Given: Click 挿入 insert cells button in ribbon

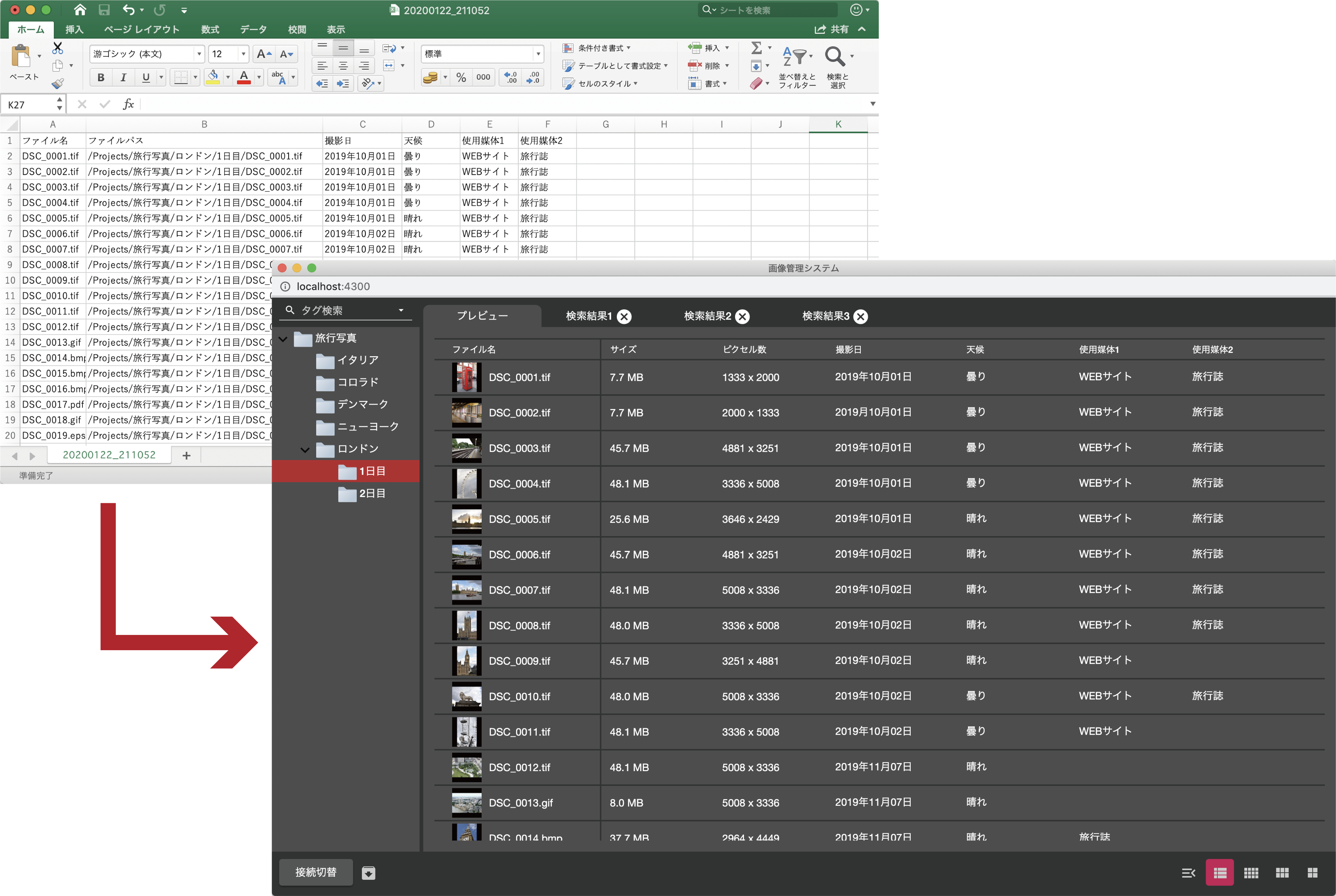Looking at the screenshot, I should coord(708,48).
